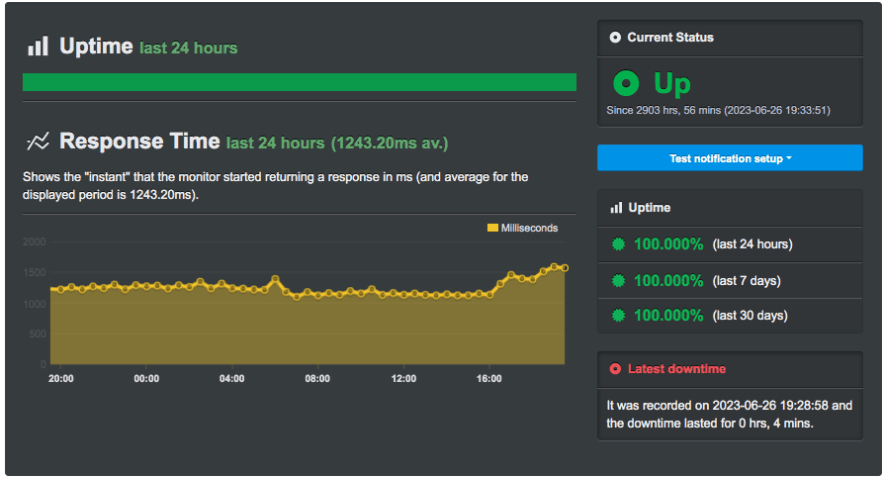The image size is (884, 477).
Task: Click the 16:00 axis label
Action: (x=489, y=379)
